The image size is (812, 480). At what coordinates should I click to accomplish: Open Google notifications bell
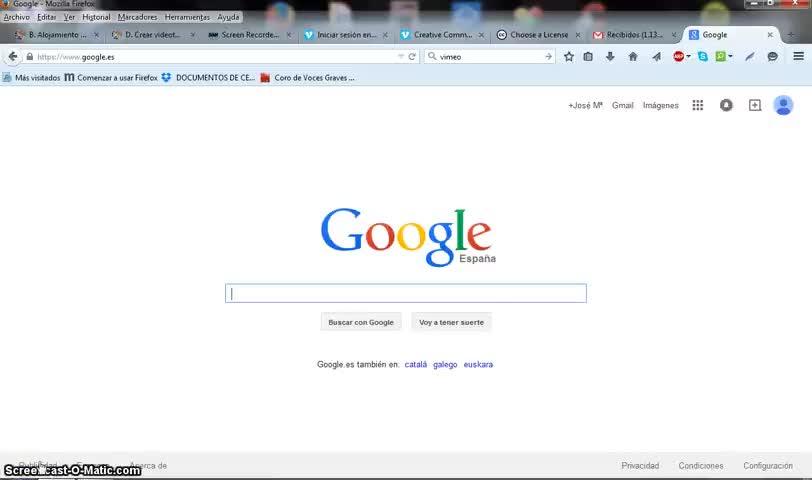point(726,105)
